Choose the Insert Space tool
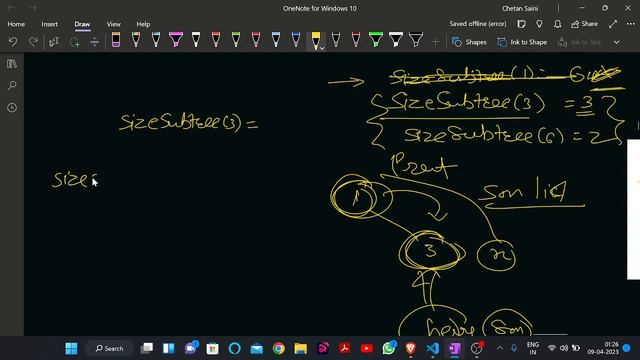The width and height of the screenshot is (640, 360). [x=94, y=42]
